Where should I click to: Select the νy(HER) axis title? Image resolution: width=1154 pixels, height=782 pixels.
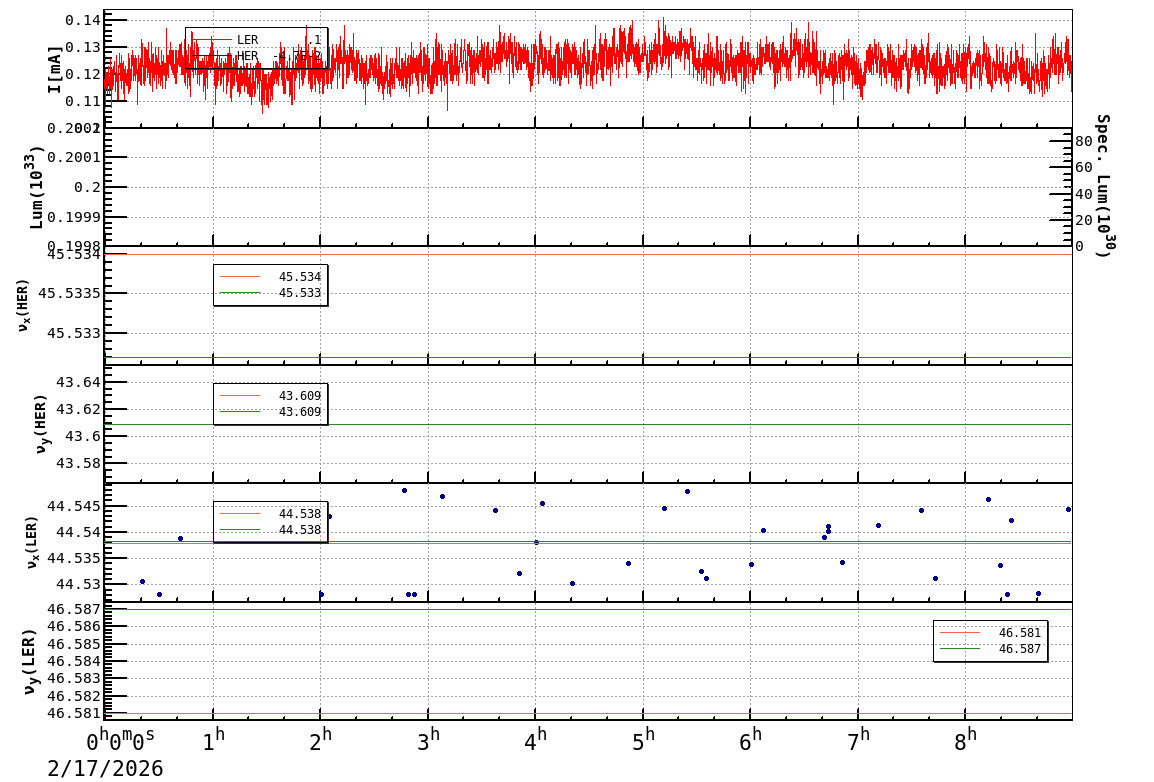click(x=40, y=423)
